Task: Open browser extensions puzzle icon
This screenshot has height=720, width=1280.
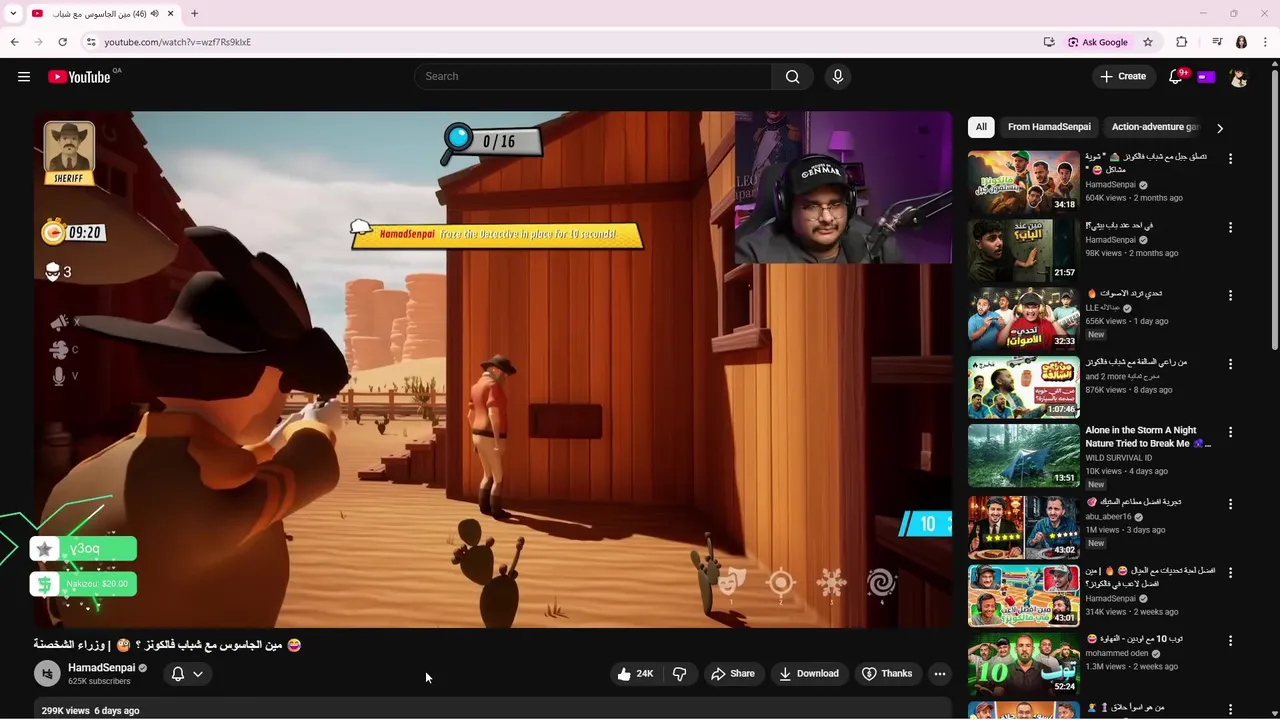Action: pos(1181,42)
